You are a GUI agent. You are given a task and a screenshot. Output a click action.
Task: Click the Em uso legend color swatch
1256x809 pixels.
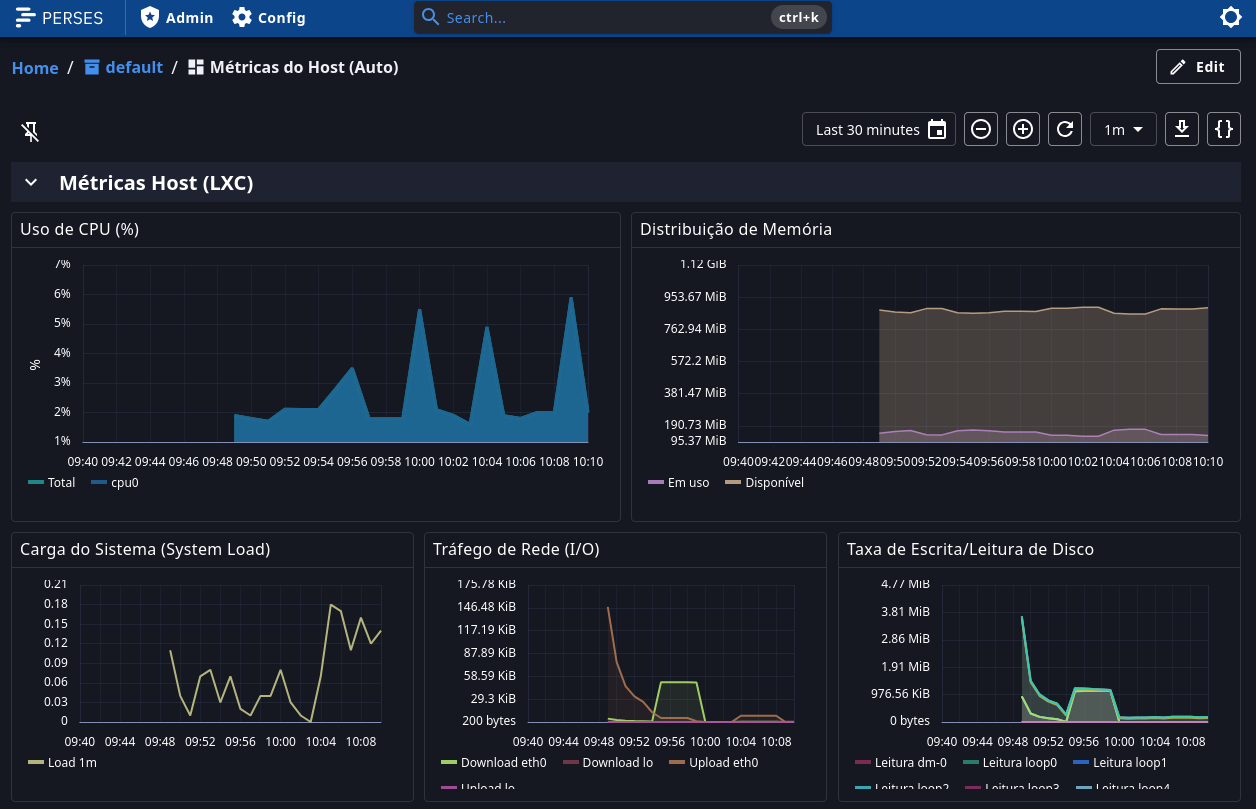656,483
